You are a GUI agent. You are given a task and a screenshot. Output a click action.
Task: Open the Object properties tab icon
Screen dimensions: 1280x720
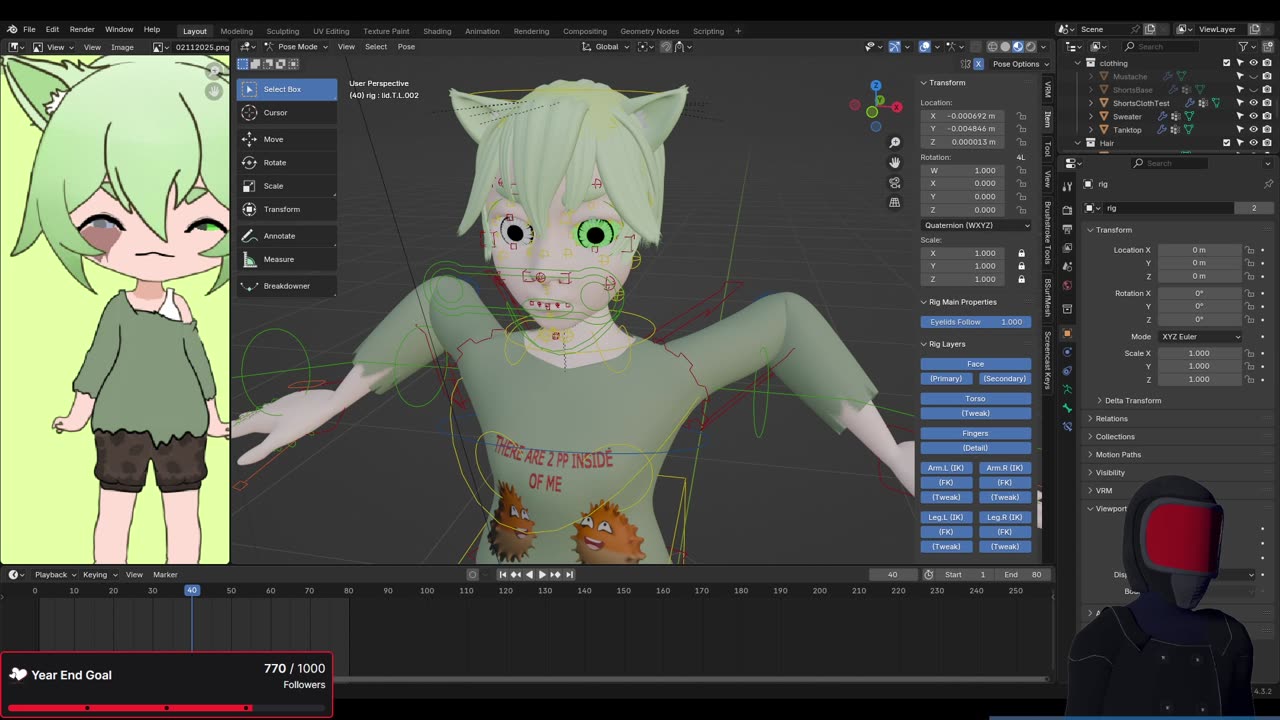pos(1067,333)
